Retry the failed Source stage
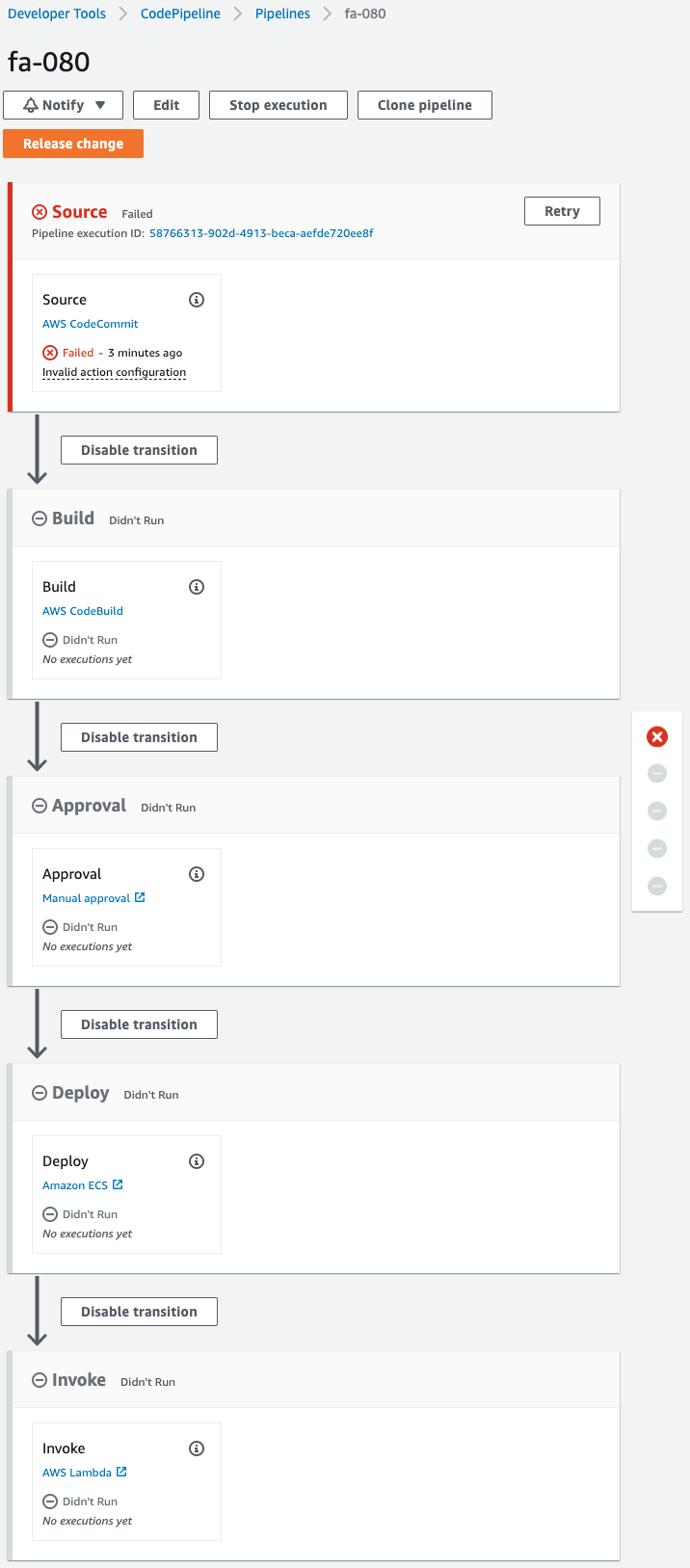 pos(562,211)
